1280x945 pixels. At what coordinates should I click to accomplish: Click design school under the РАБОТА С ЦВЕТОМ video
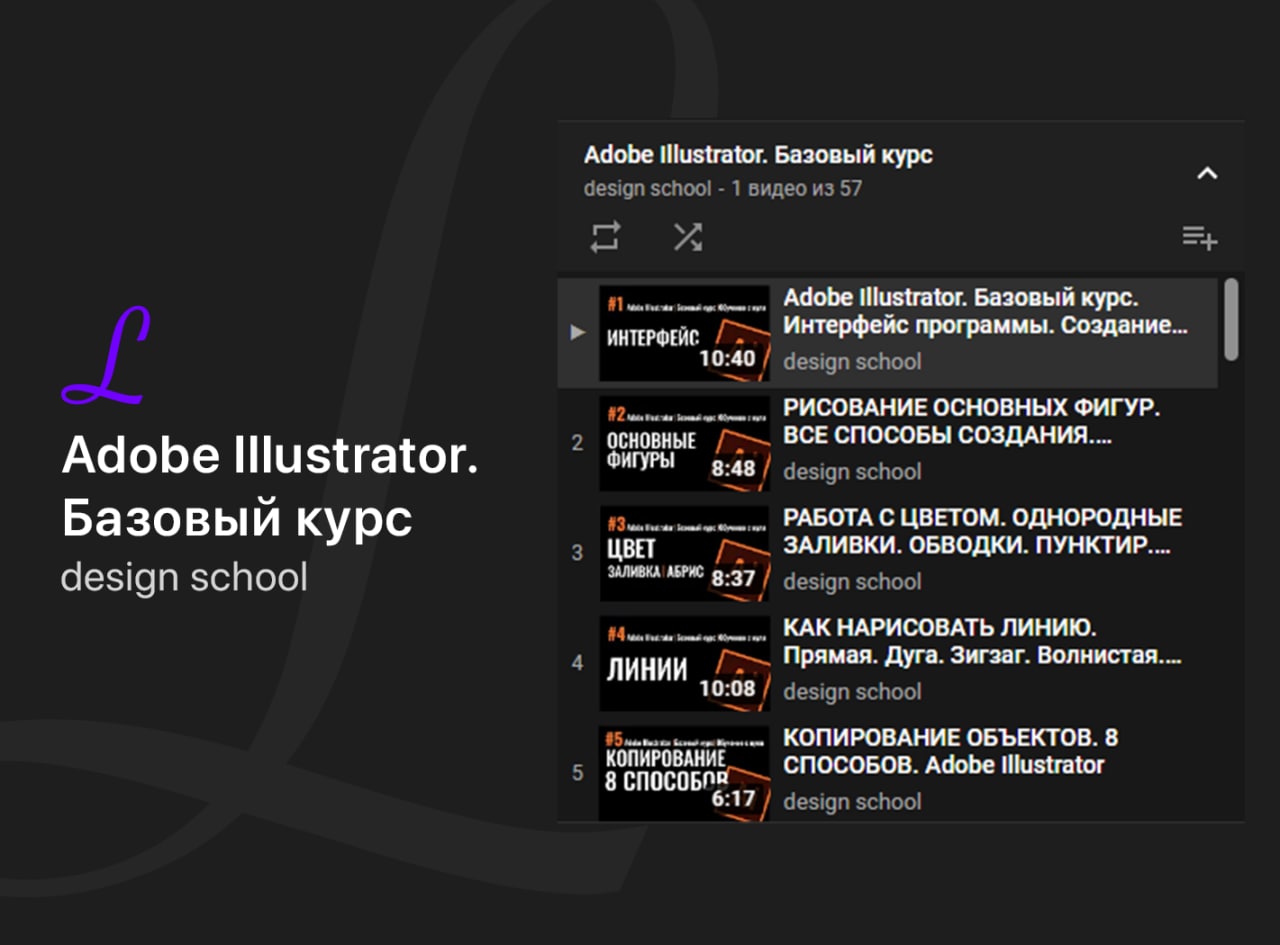(852, 582)
